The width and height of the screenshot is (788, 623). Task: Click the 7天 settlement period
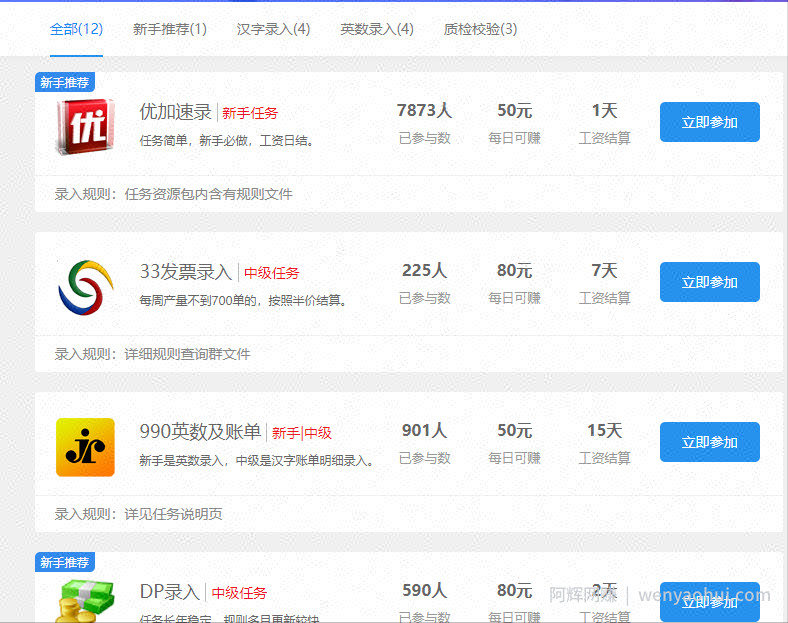tap(605, 270)
